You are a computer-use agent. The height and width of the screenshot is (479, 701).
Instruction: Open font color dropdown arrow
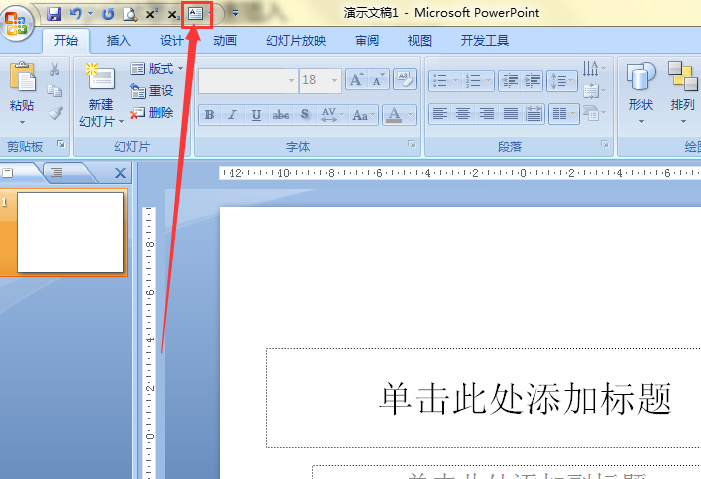click(x=411, y=115)
